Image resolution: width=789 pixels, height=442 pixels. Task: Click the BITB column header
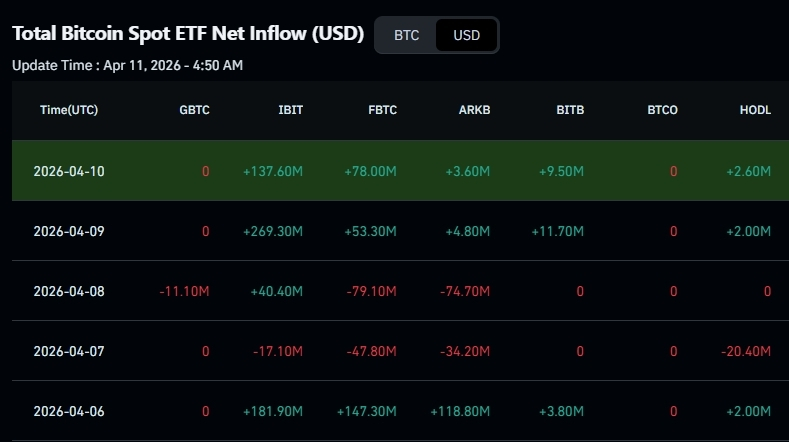coord(570,110)
